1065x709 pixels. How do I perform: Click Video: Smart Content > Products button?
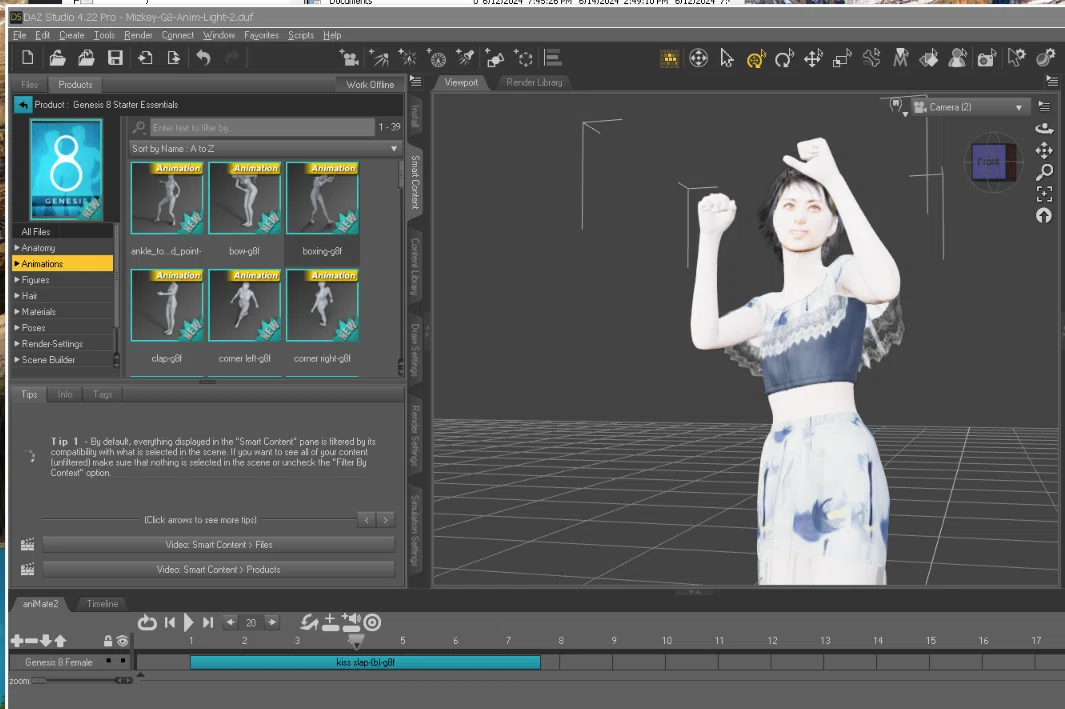pos(219,570)
